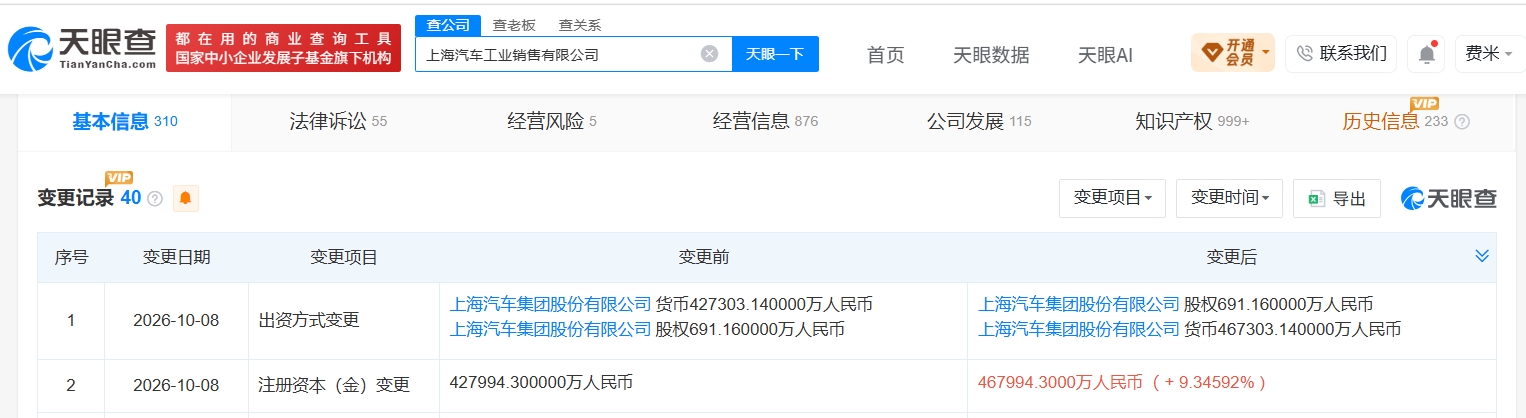Click date 2026-10-08 in row 1
This screenshot has height=418, width=1526.
[x=176, y=321]
